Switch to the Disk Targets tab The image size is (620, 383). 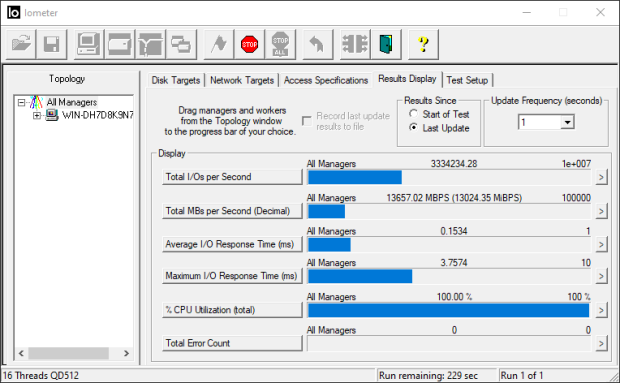point(176,80)
